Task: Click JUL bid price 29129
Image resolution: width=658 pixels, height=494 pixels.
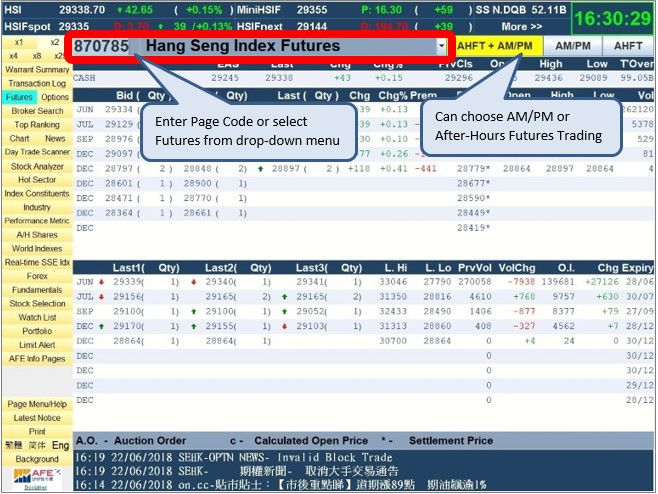Action: click(119, 124)
